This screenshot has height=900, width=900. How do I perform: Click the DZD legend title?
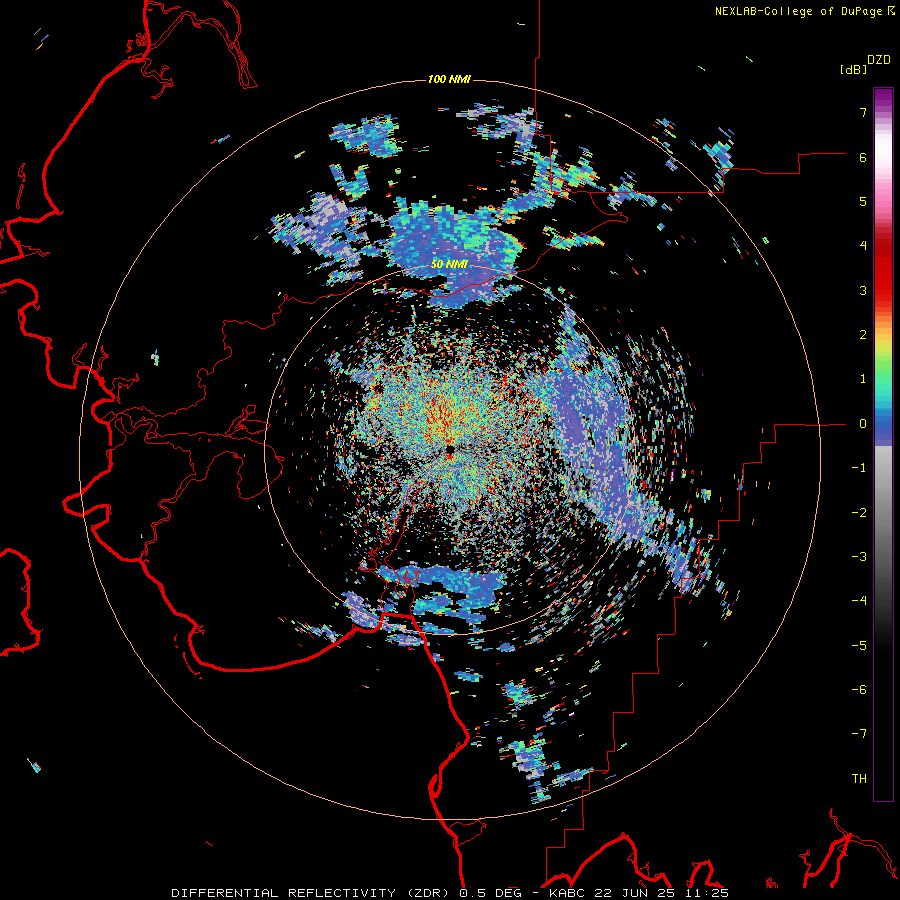coord(879,60)
